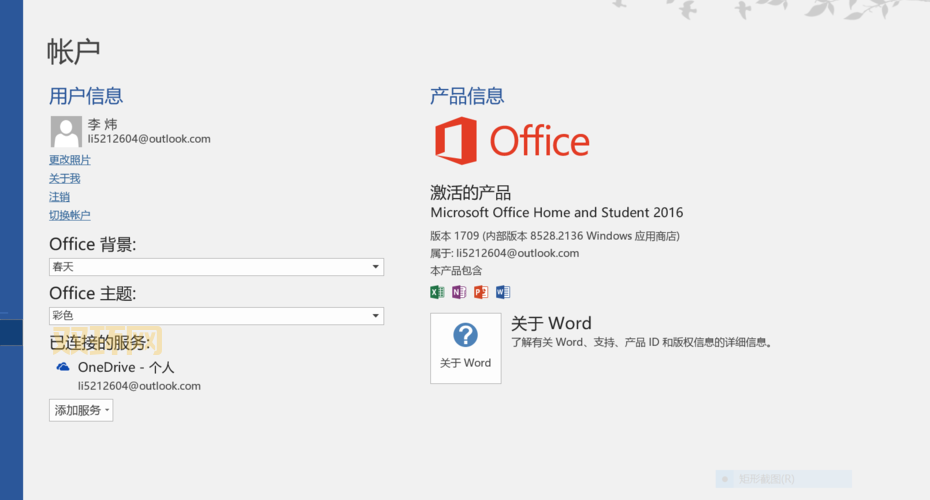
Task: Click the Word product icon
Action: click(x=503, y=292)
